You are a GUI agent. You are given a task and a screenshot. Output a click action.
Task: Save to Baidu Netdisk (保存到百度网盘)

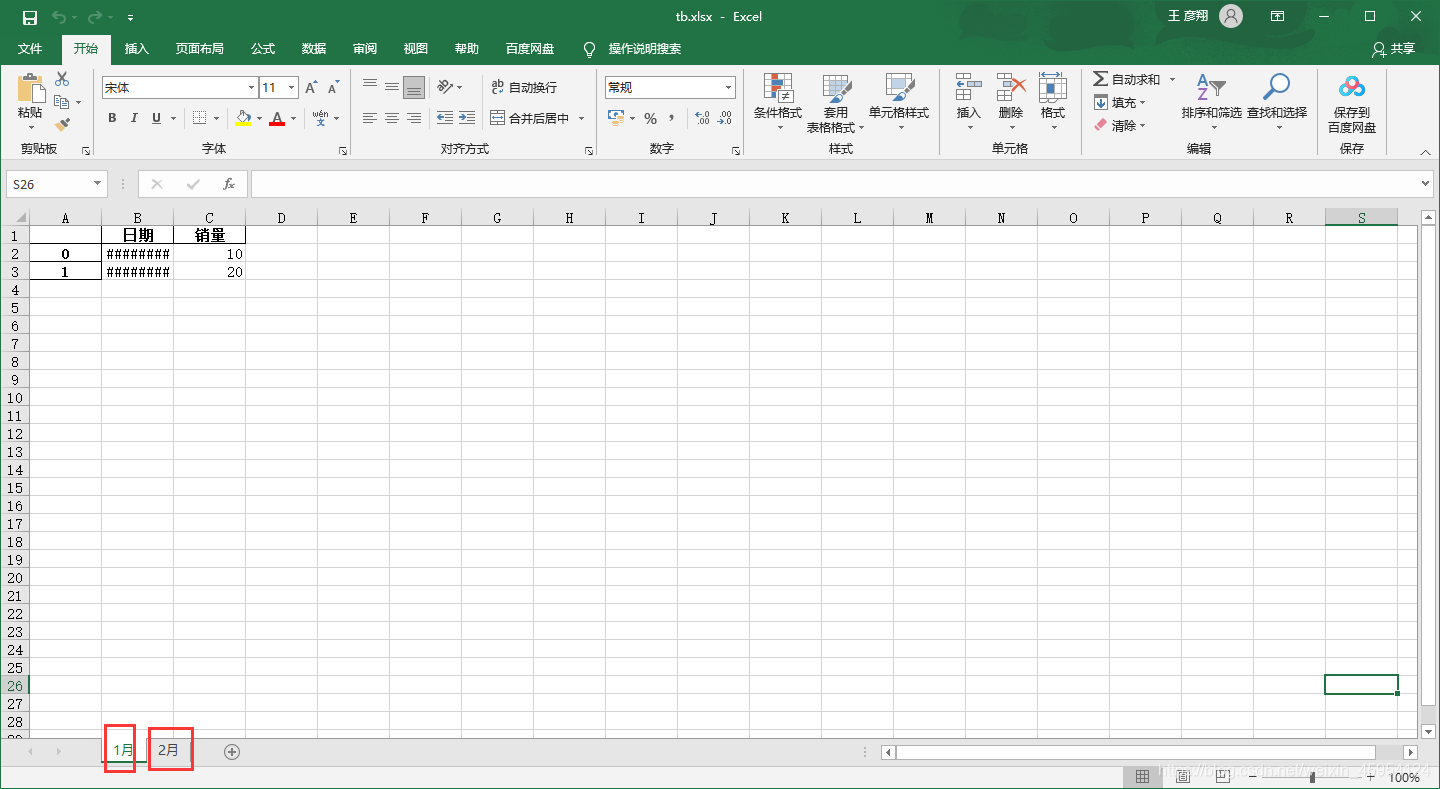click(1352, 102)
